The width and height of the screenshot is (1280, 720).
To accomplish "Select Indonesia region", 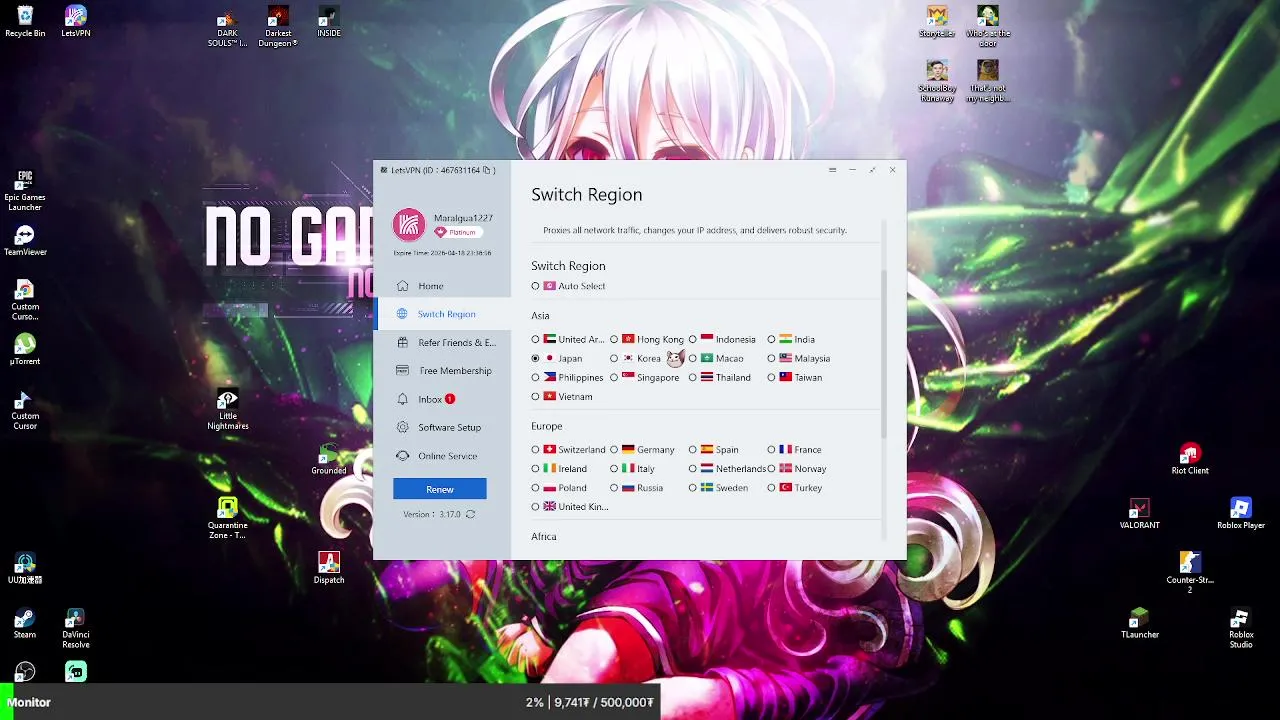I will [722, 339].
